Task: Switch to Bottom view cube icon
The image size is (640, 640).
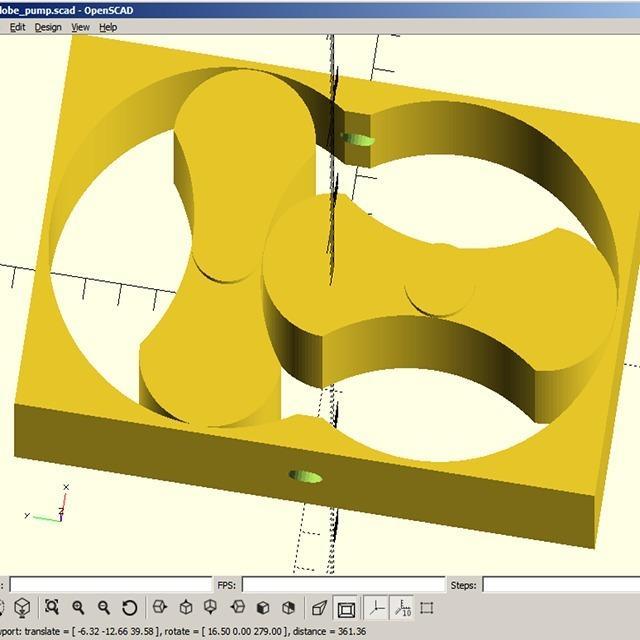Action: coord(211,607)
